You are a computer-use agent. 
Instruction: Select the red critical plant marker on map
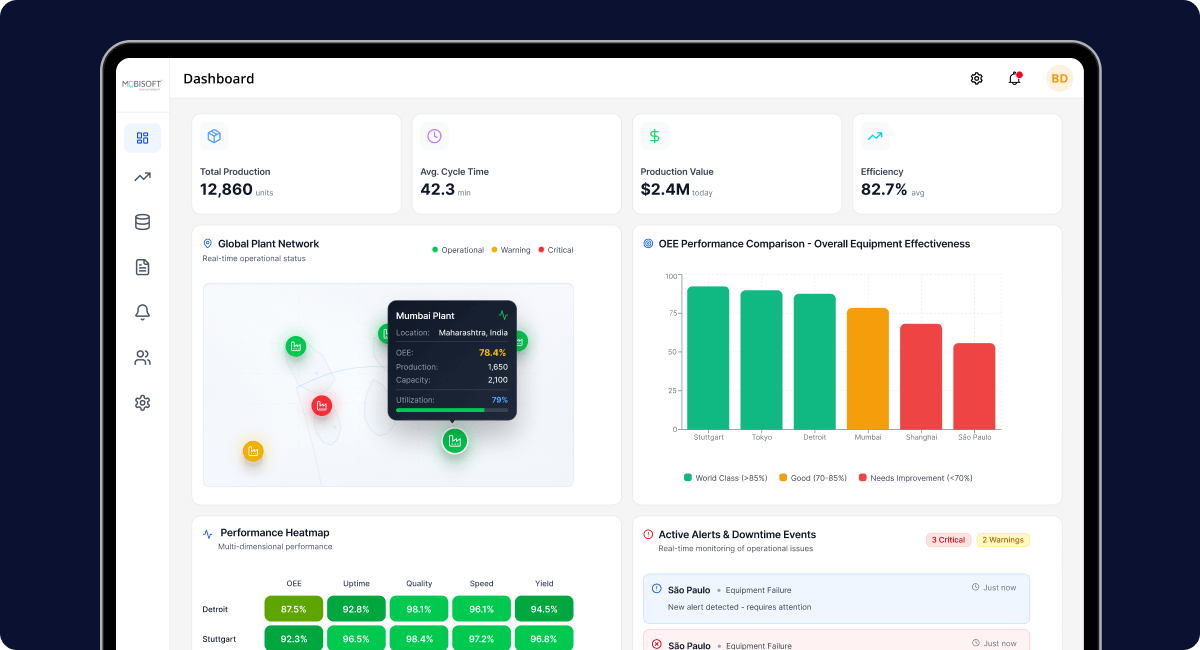click(321, 405)
